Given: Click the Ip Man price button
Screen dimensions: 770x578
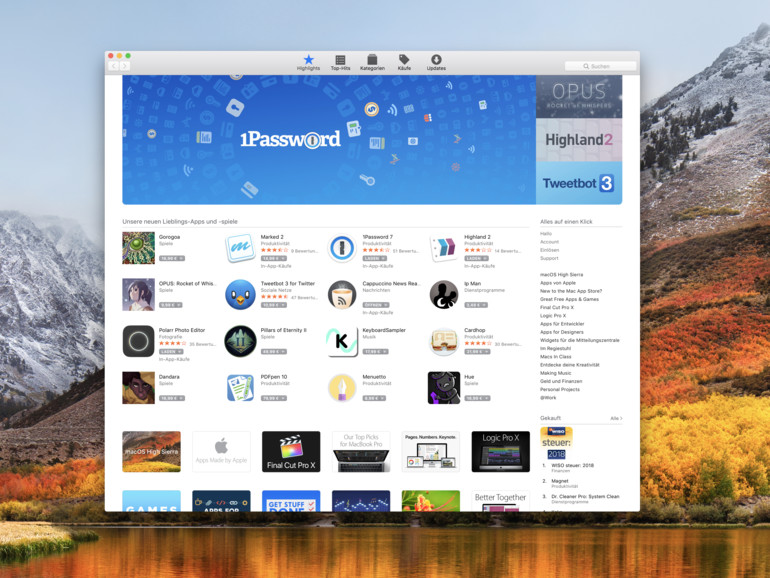Looking at the screenshot, I should 476,305.
